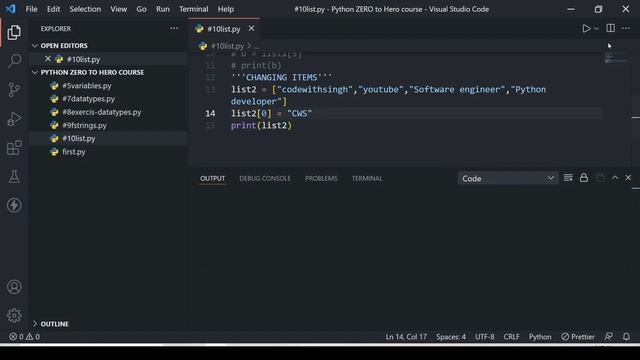Open the File menu

tap(31, 9)
